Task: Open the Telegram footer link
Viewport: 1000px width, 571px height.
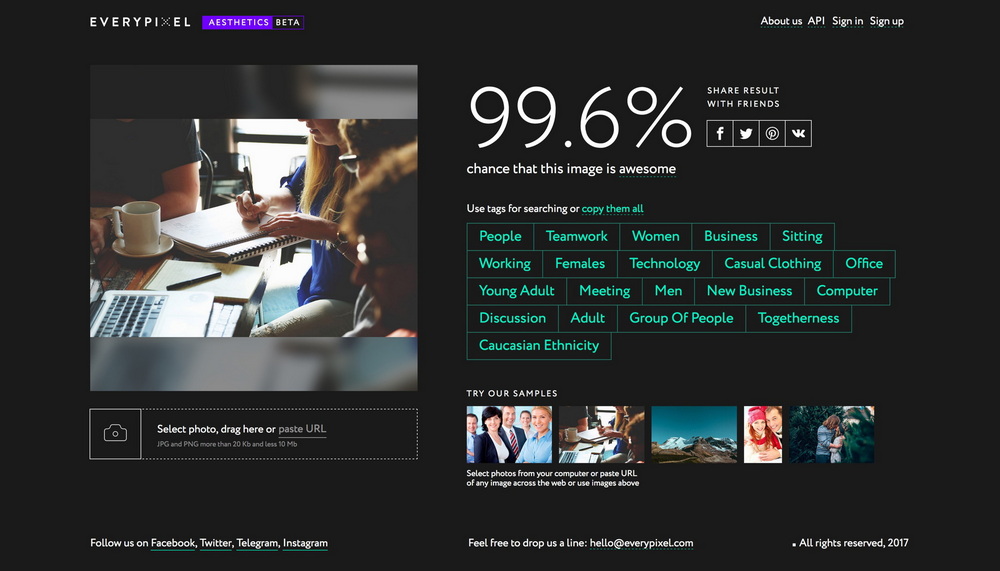Action: point(256,543)
